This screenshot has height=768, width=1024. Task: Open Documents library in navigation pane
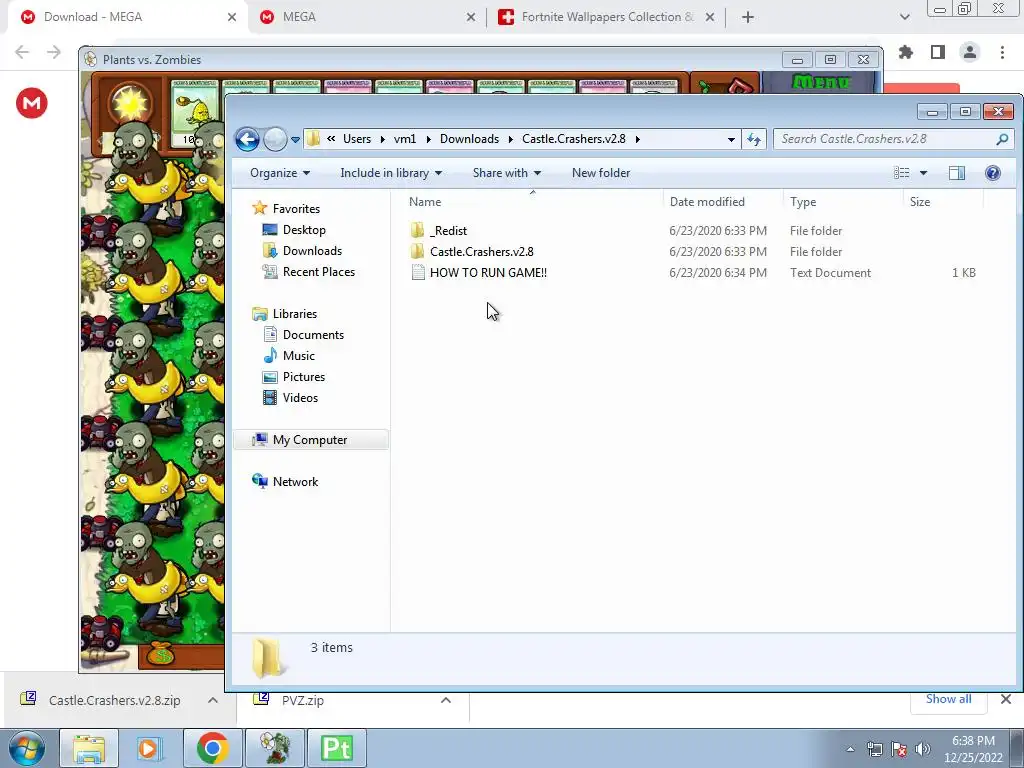[x=313, y=335]
